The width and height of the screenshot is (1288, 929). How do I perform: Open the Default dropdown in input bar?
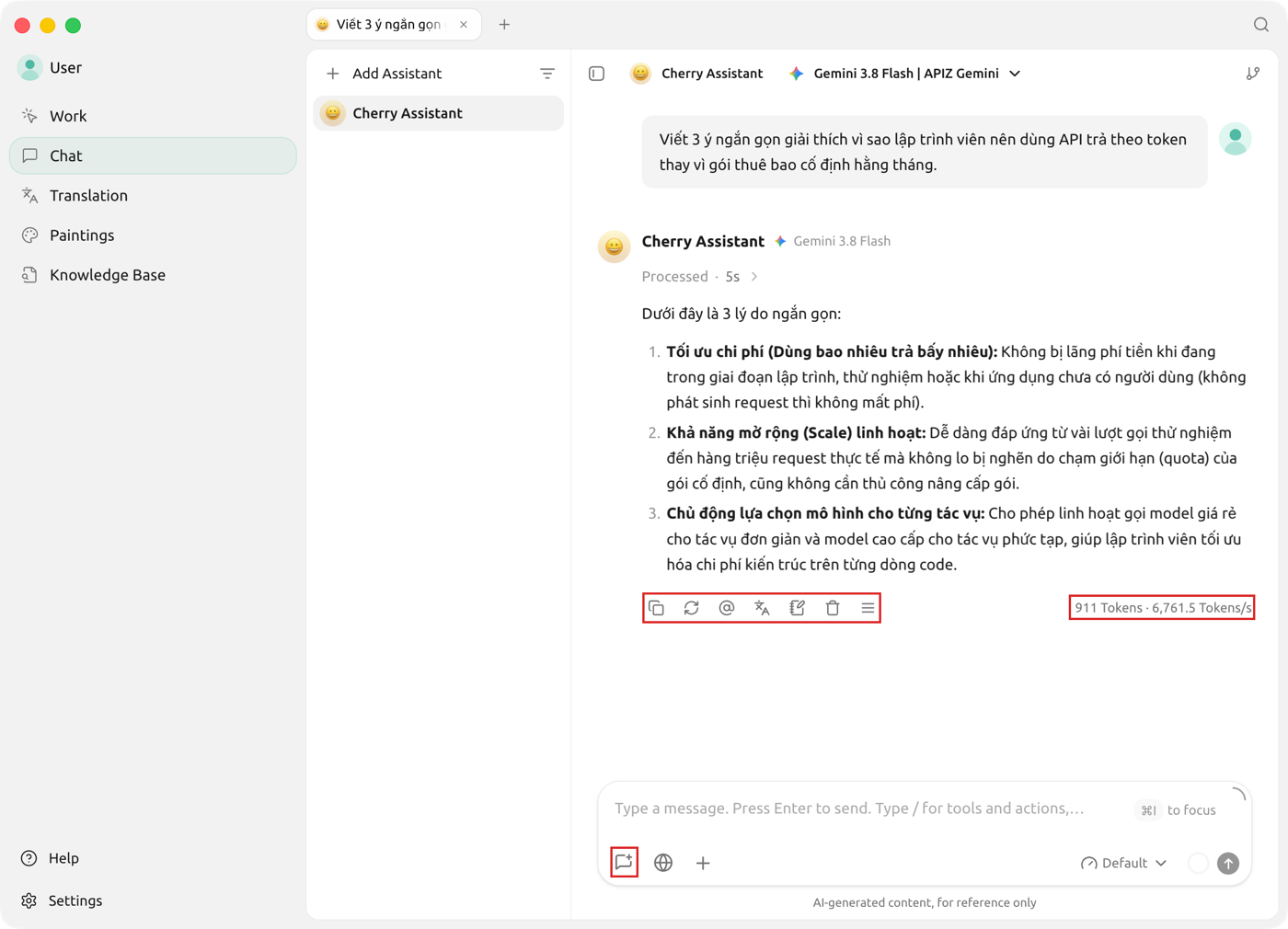1123,863
